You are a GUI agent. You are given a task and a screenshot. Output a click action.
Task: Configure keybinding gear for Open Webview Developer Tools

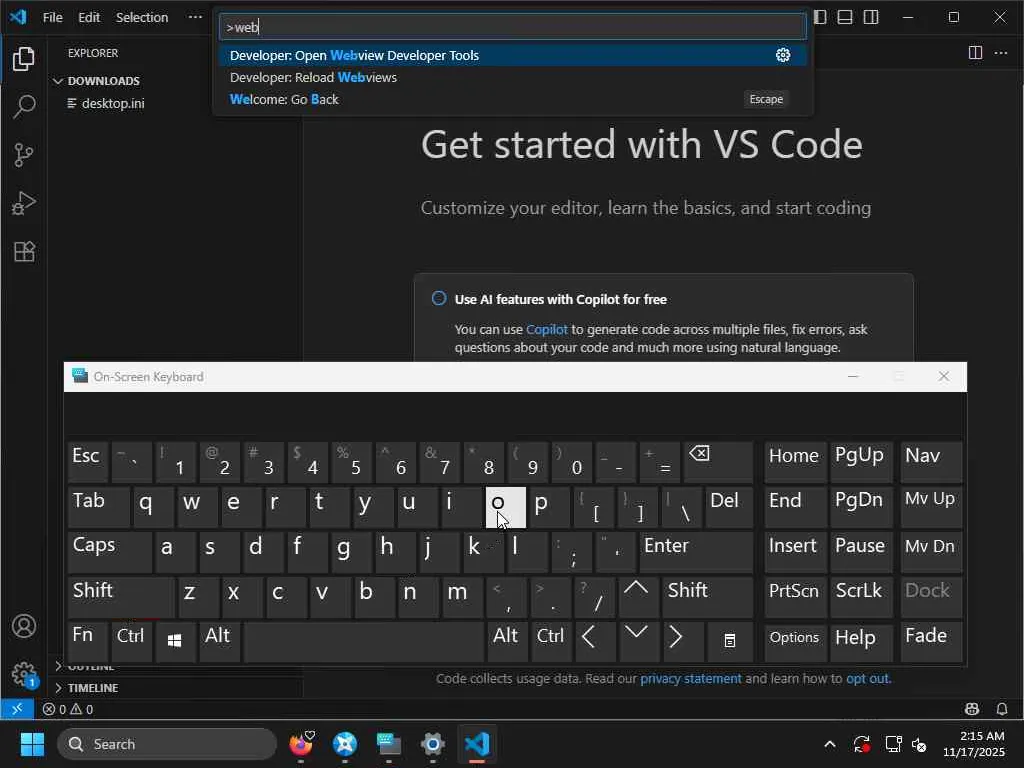pos(783,56)
